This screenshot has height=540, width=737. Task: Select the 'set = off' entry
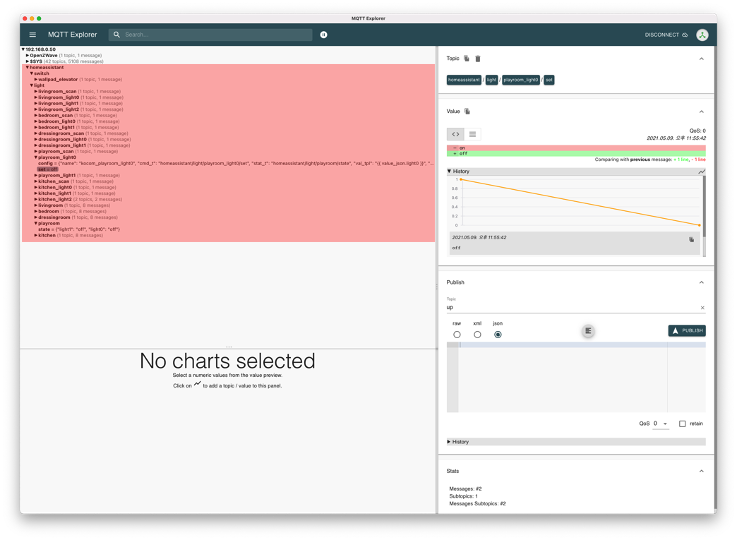(x=47, y=170)
